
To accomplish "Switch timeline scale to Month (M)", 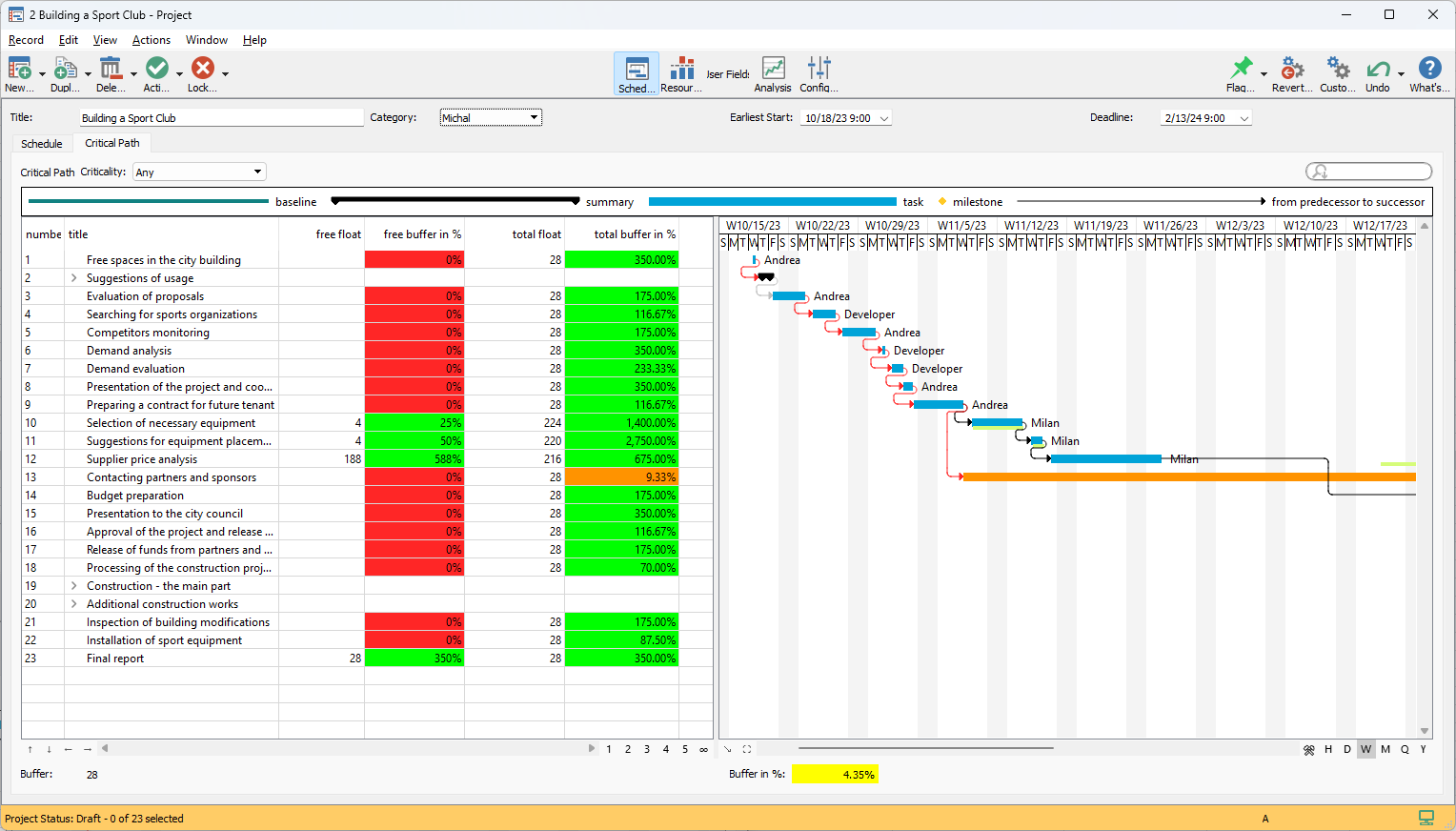I will coord(1385,749).
